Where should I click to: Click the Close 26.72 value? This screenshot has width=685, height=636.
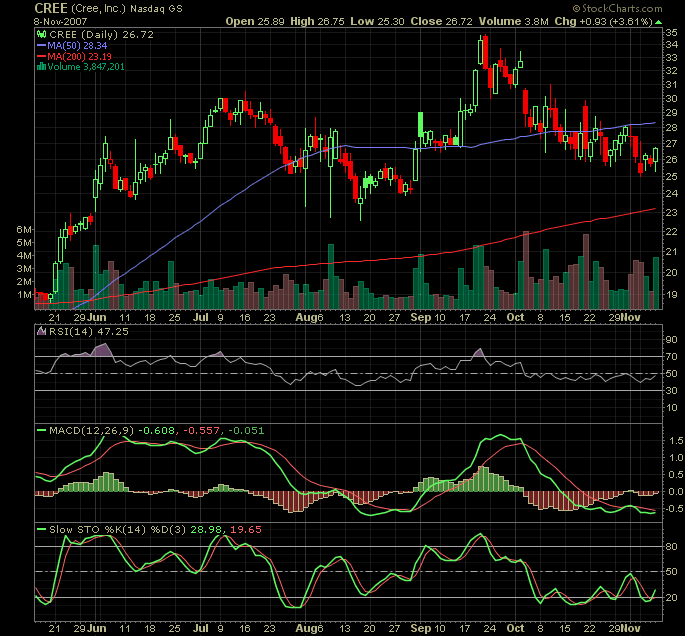pyautogui.click(x=442, y=21)
